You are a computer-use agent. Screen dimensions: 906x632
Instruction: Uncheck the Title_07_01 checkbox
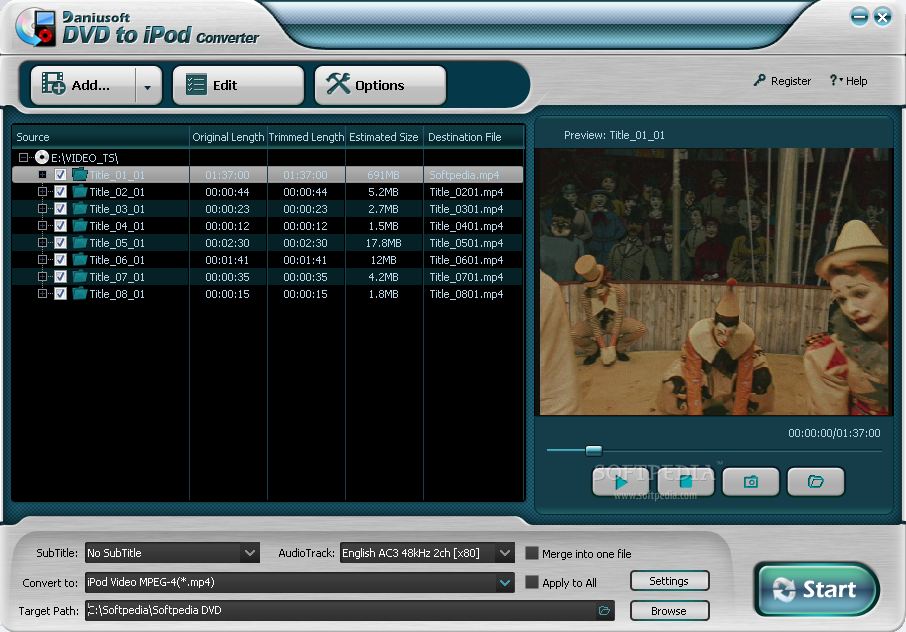60,277
